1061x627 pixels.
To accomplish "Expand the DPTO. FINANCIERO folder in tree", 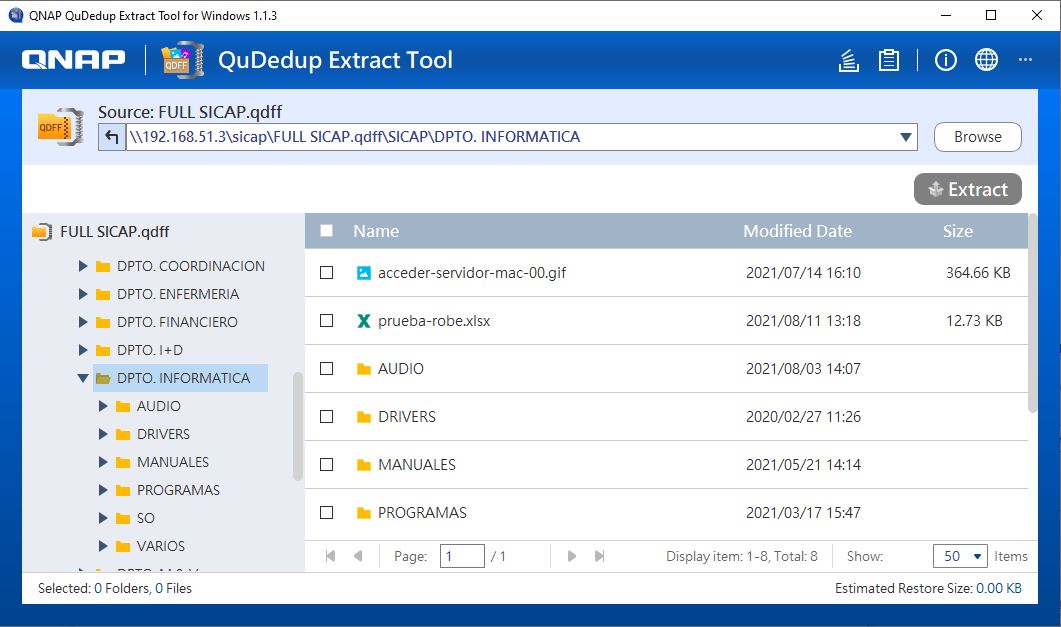I will [83, 323].
